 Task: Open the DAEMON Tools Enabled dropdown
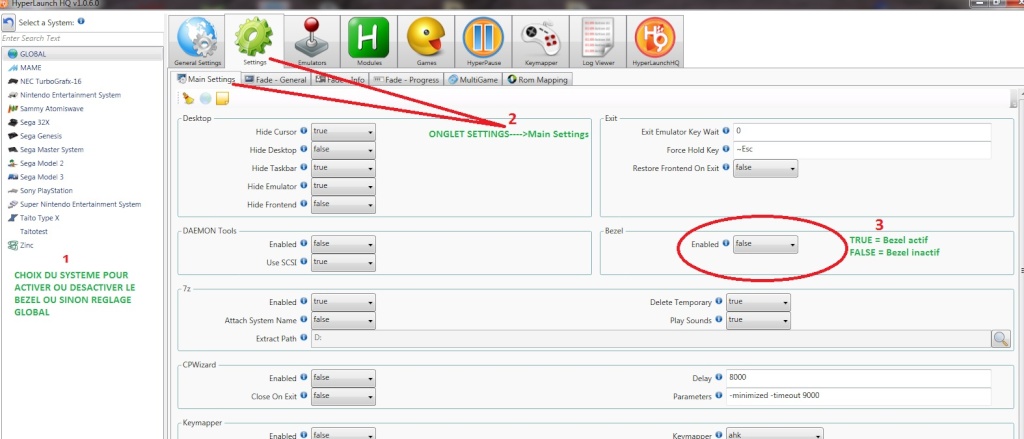(x=343, y=244)
